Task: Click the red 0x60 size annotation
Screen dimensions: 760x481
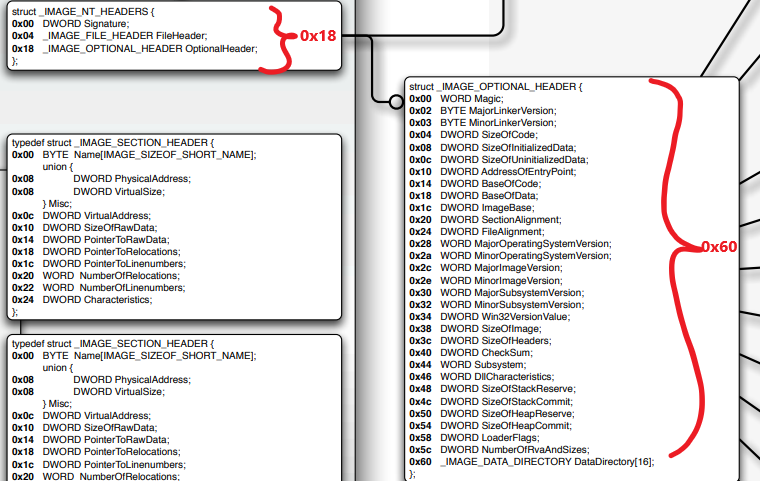Action: [718, 246]
